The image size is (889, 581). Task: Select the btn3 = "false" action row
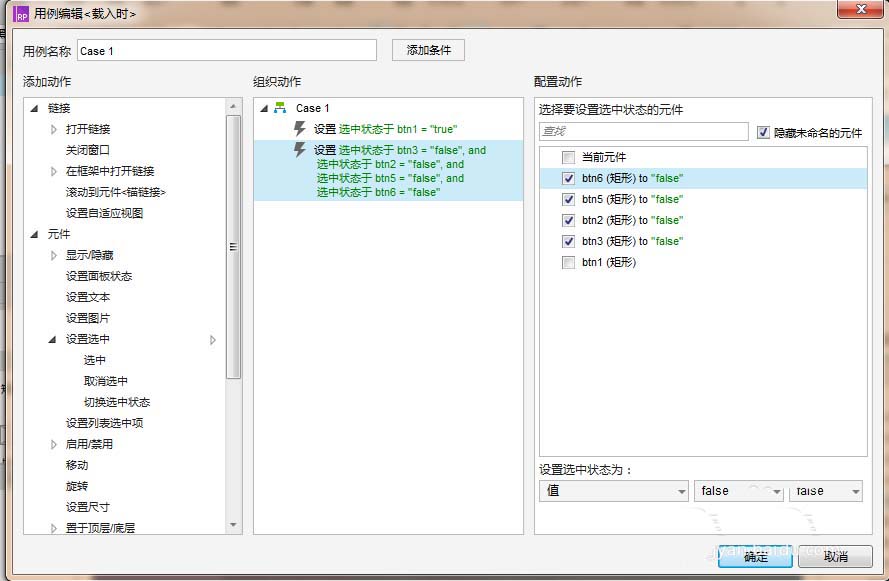point(388,171)
